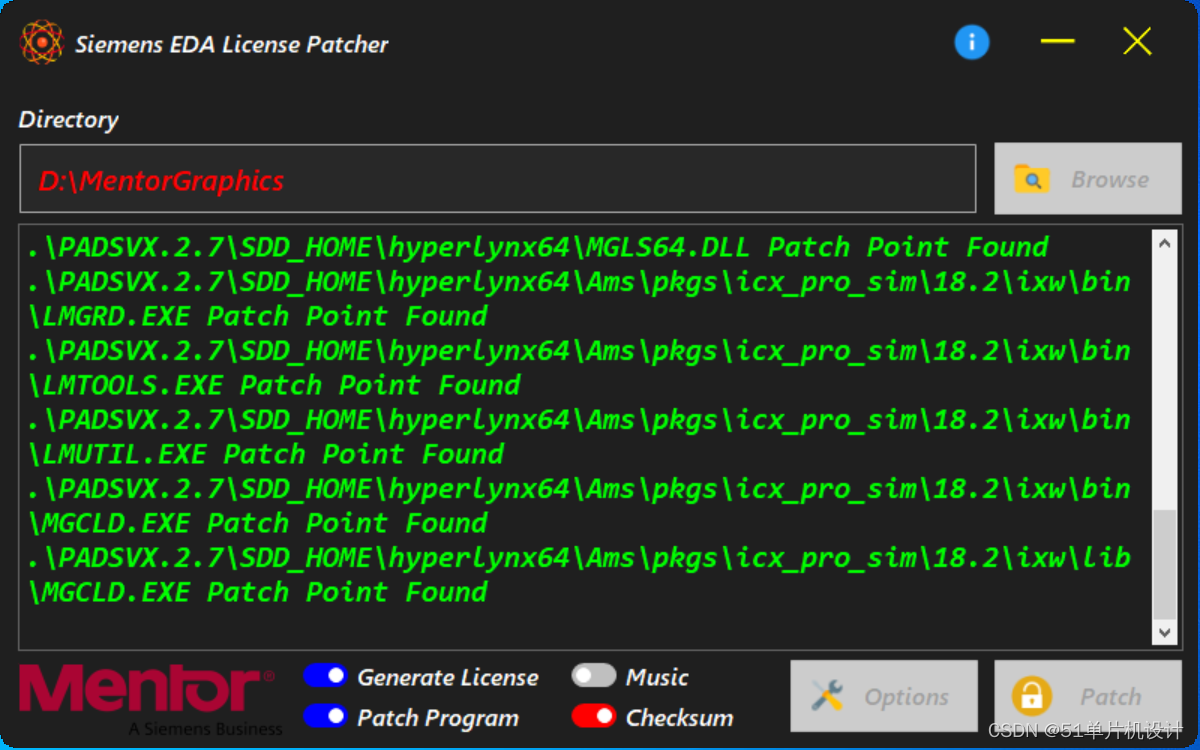The height and width of the screenshot is (750, 1200).
Task: Click the log scrollbar down arrow
Action: (1165, 633)
